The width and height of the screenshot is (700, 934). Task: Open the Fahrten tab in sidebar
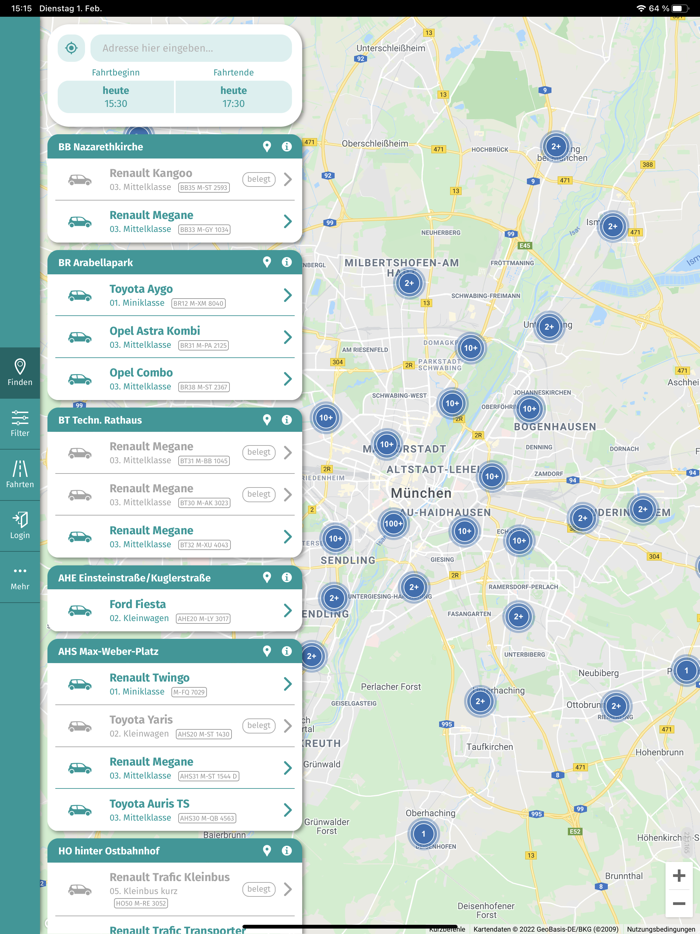click(x=20, y=475)
